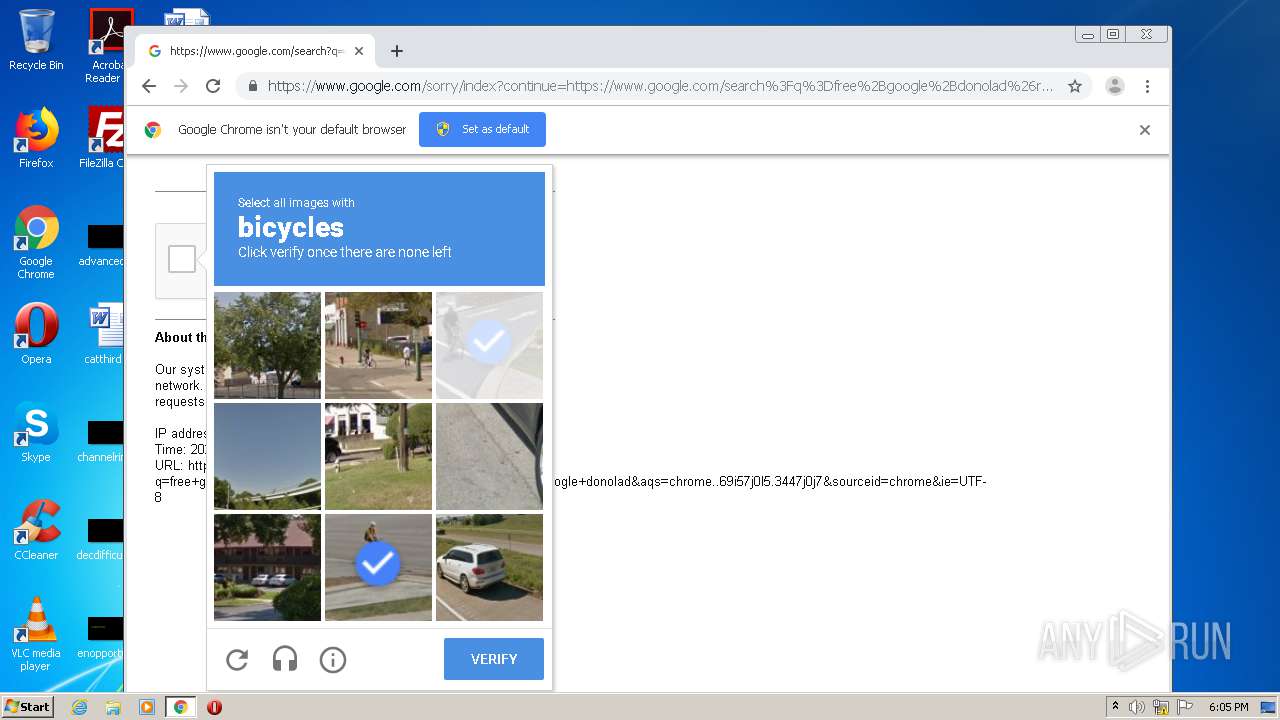
Task: Click the Set as default button
Action: (x=482, y=129)
